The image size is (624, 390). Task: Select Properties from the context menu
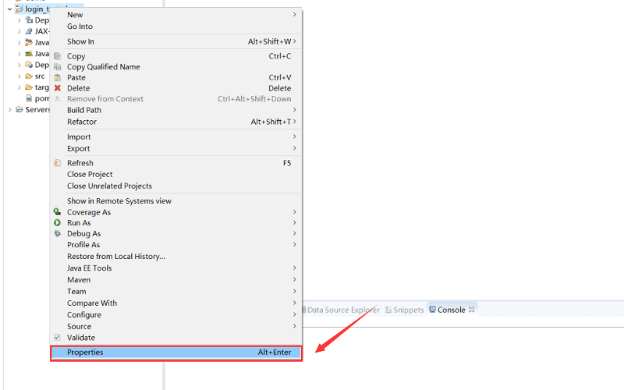pyautogui.click(x=176, y=352)
